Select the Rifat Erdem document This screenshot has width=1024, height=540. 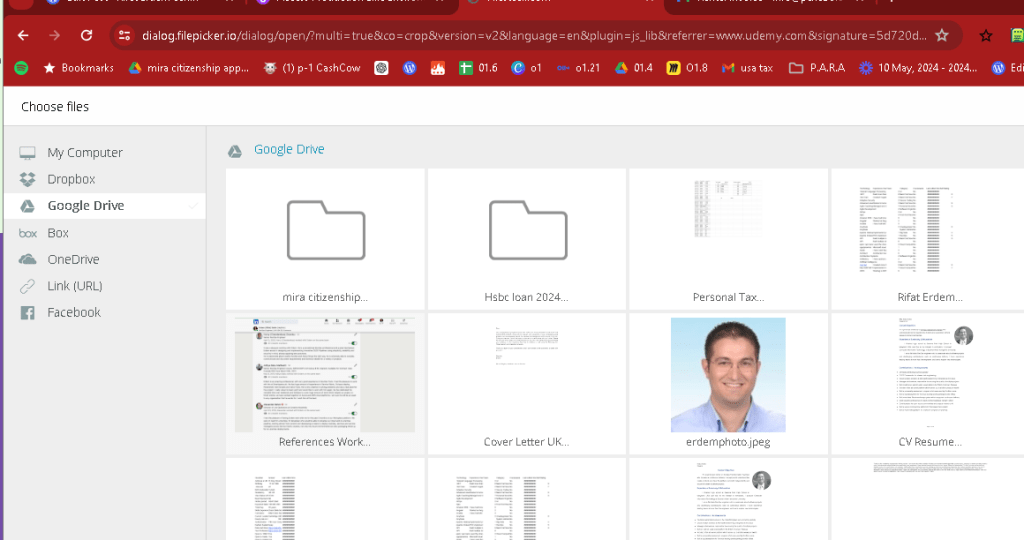click(x=929, y=239)
